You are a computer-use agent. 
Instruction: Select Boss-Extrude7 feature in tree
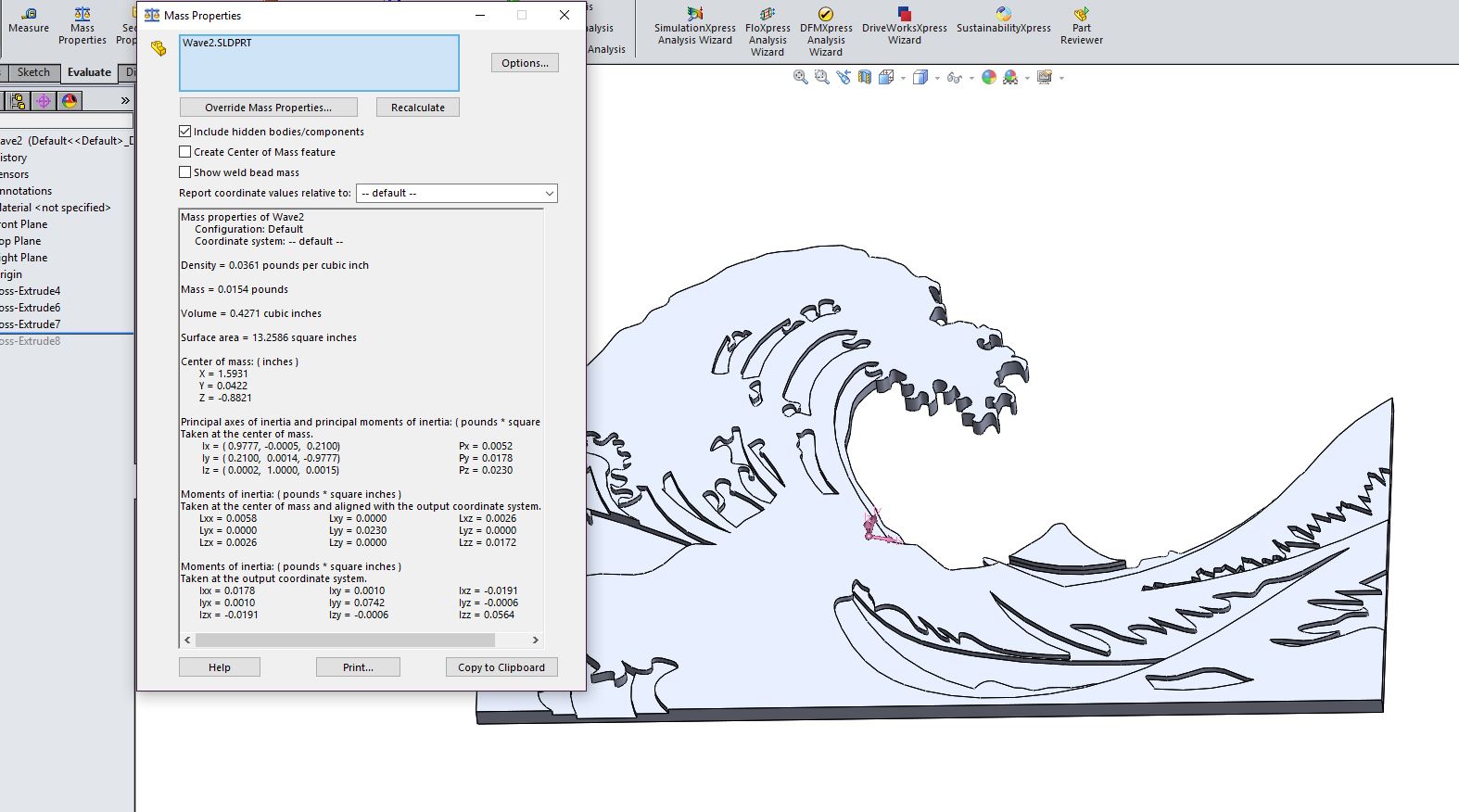coord(31,324)
